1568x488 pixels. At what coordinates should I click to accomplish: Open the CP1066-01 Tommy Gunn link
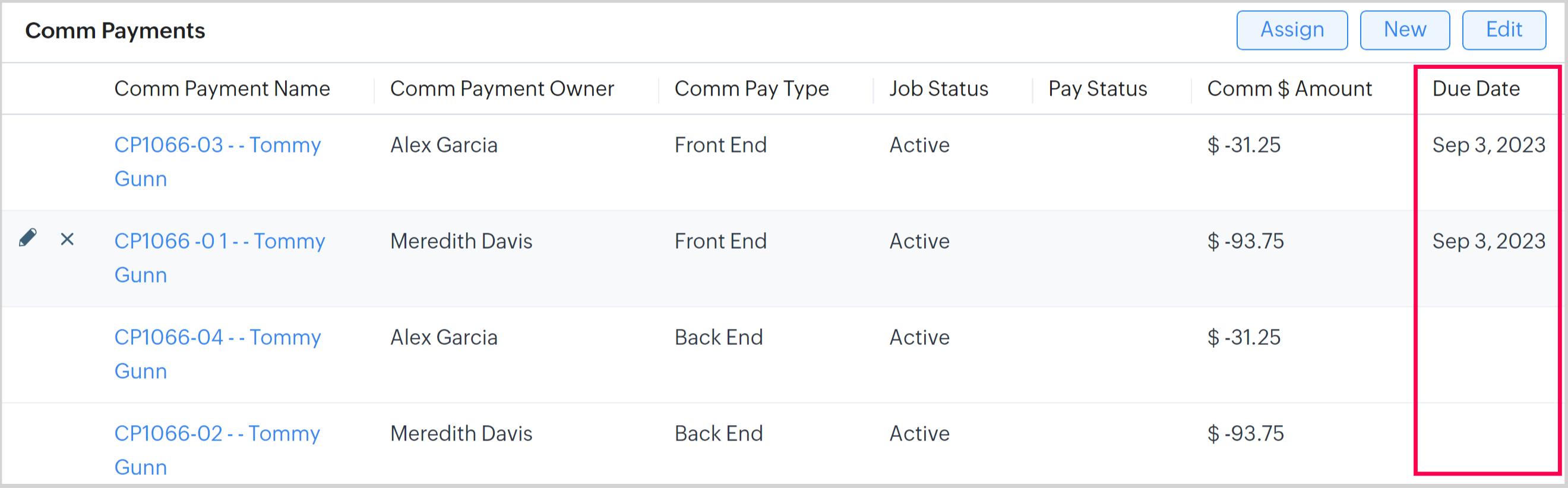pos(219,242)
